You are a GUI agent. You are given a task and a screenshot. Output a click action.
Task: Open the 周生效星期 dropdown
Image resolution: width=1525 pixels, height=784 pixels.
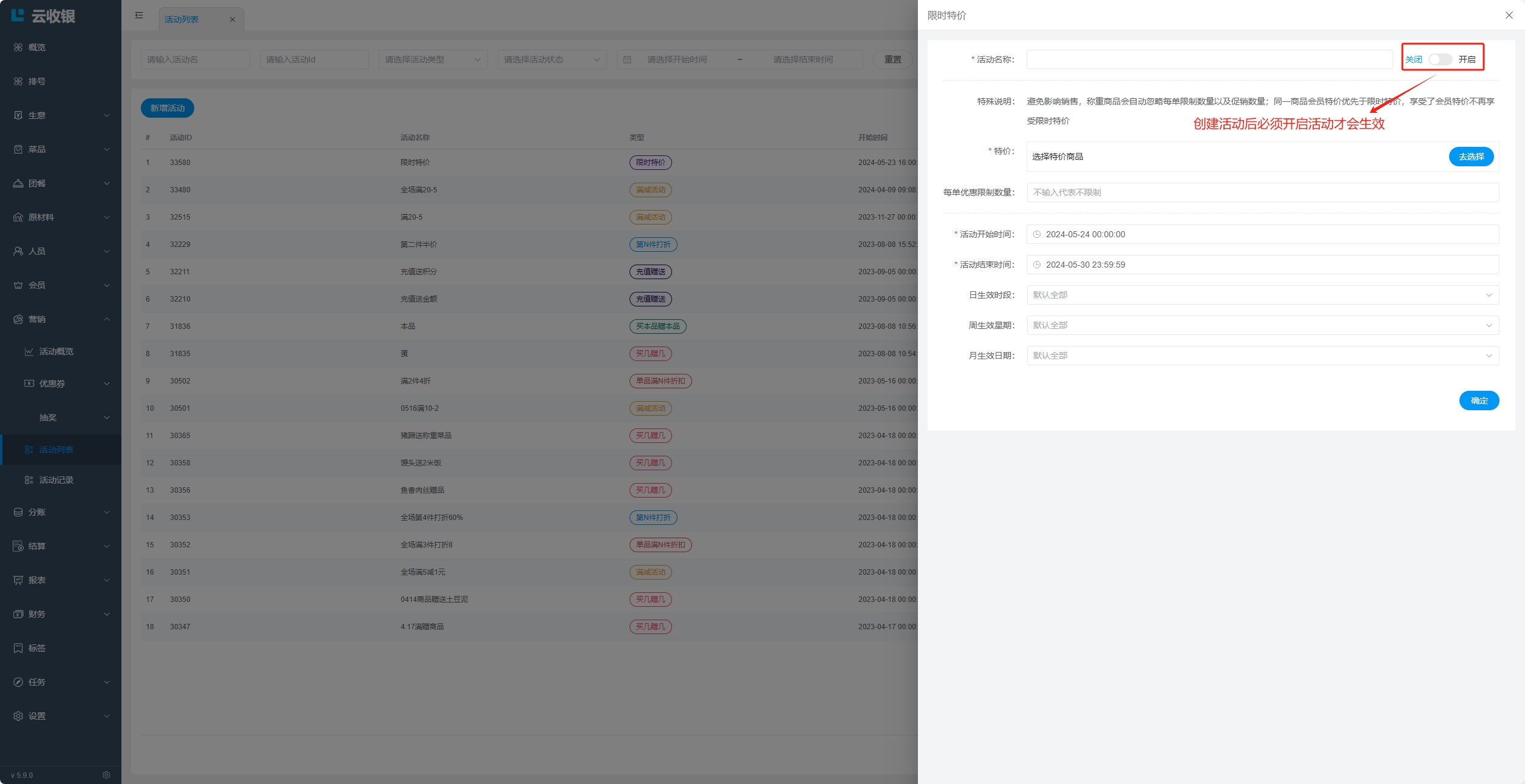click(1263, 325)
